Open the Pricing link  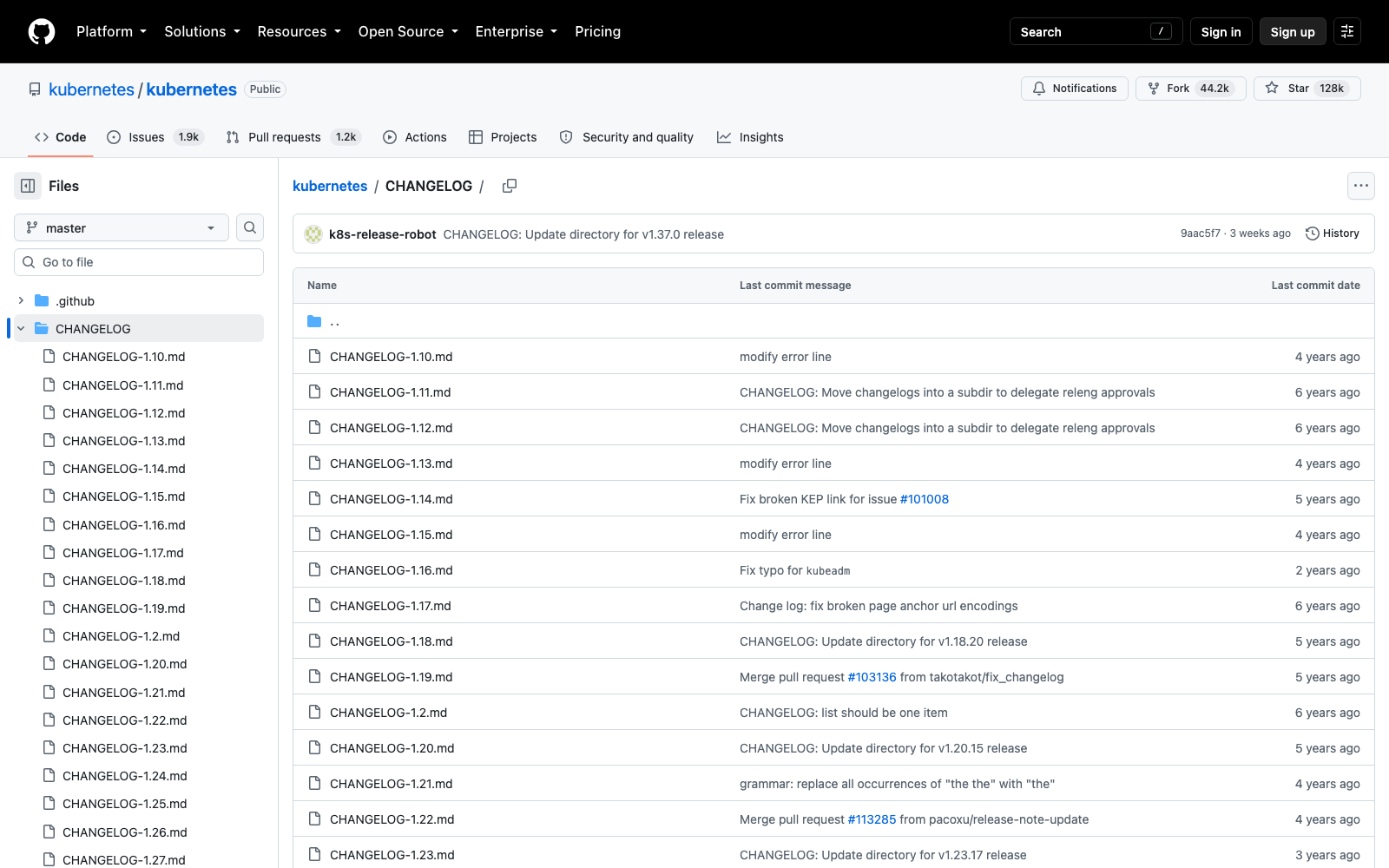pos(597,31)
